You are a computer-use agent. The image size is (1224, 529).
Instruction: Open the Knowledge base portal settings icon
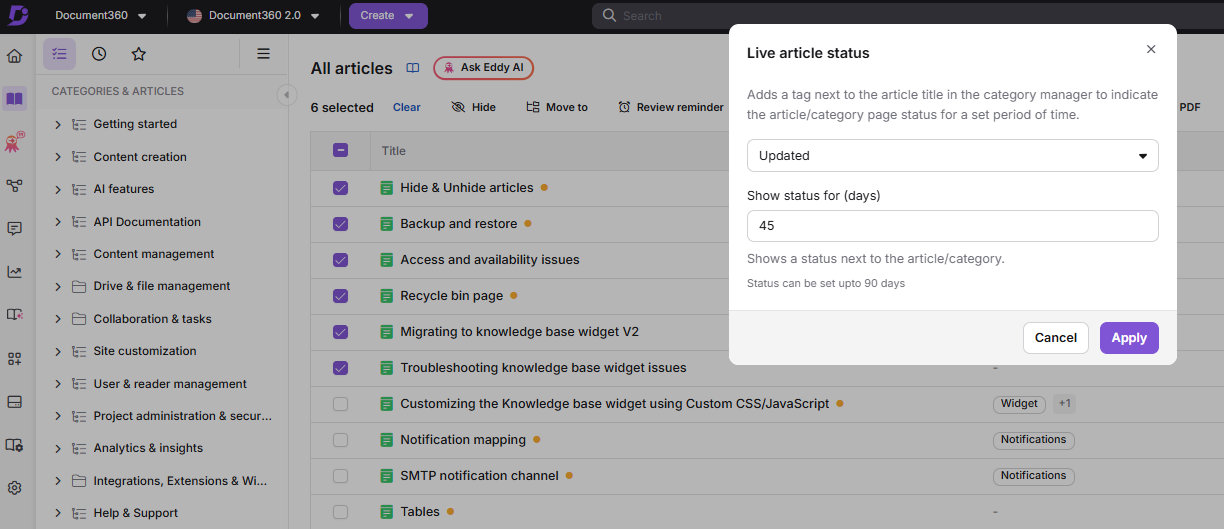click(x=14, y=445)
